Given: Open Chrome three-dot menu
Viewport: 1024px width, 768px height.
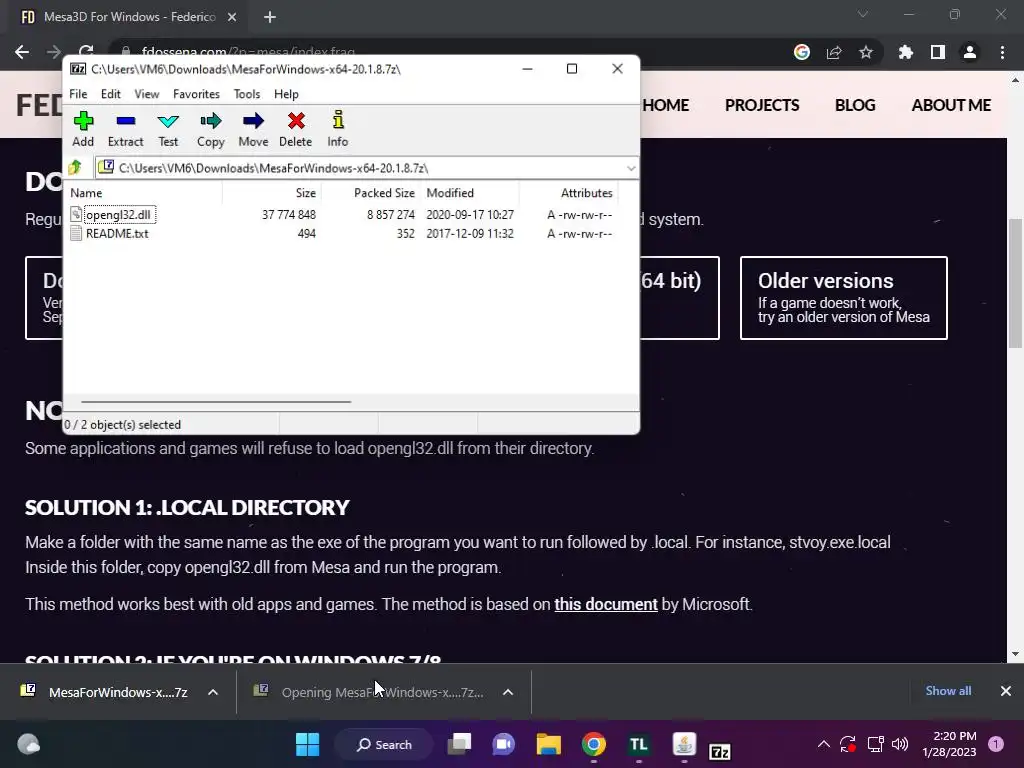Looking at the screenshot, I should (x=1002, y=52).
